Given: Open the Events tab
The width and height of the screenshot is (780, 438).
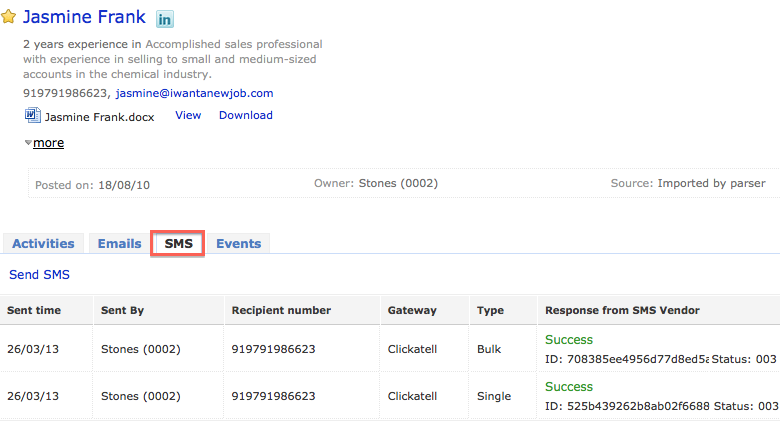Looking at the screenshot, I should coord(238,243).
